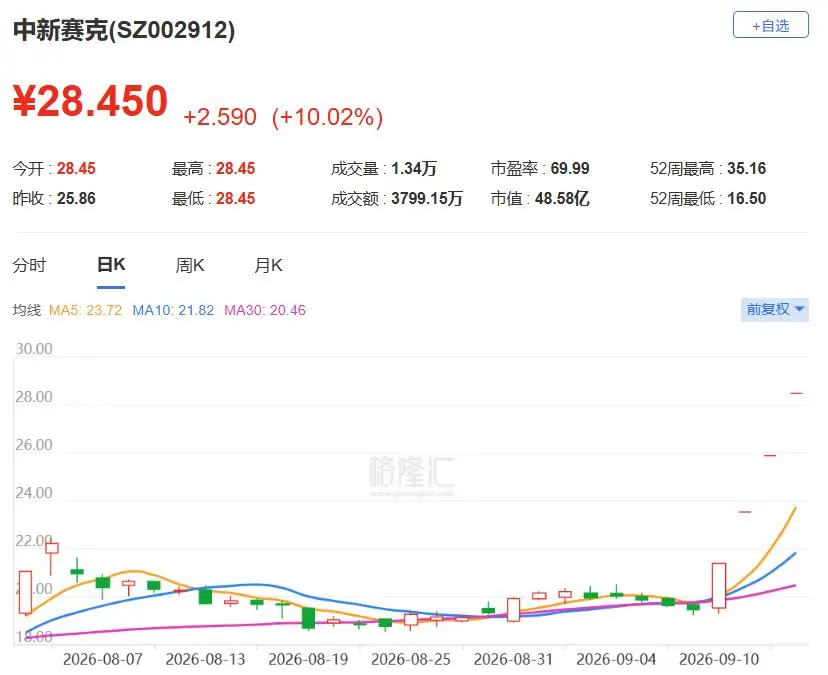
Task: Select the 日K chart tab
Action: point(111,265)
